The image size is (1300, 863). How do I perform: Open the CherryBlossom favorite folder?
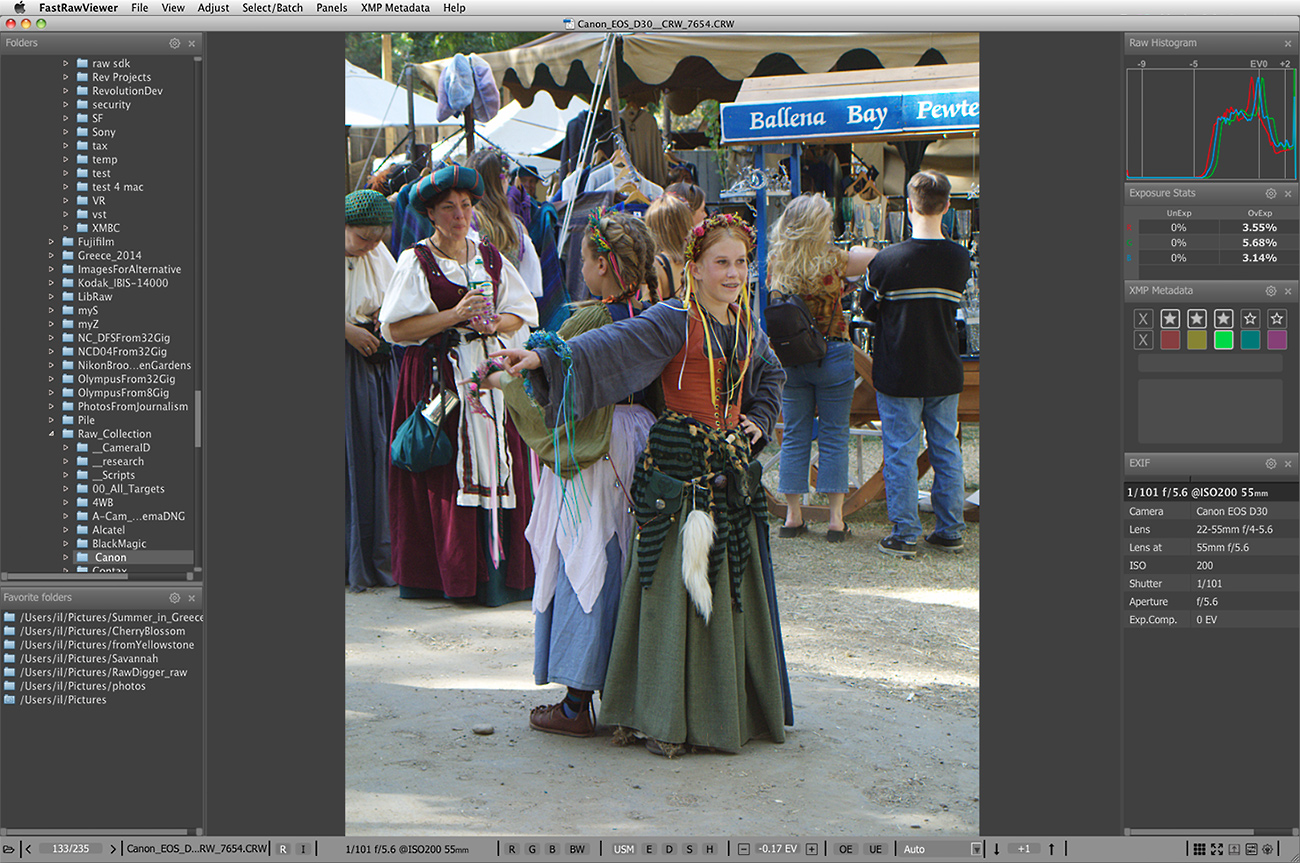(102, 631)
